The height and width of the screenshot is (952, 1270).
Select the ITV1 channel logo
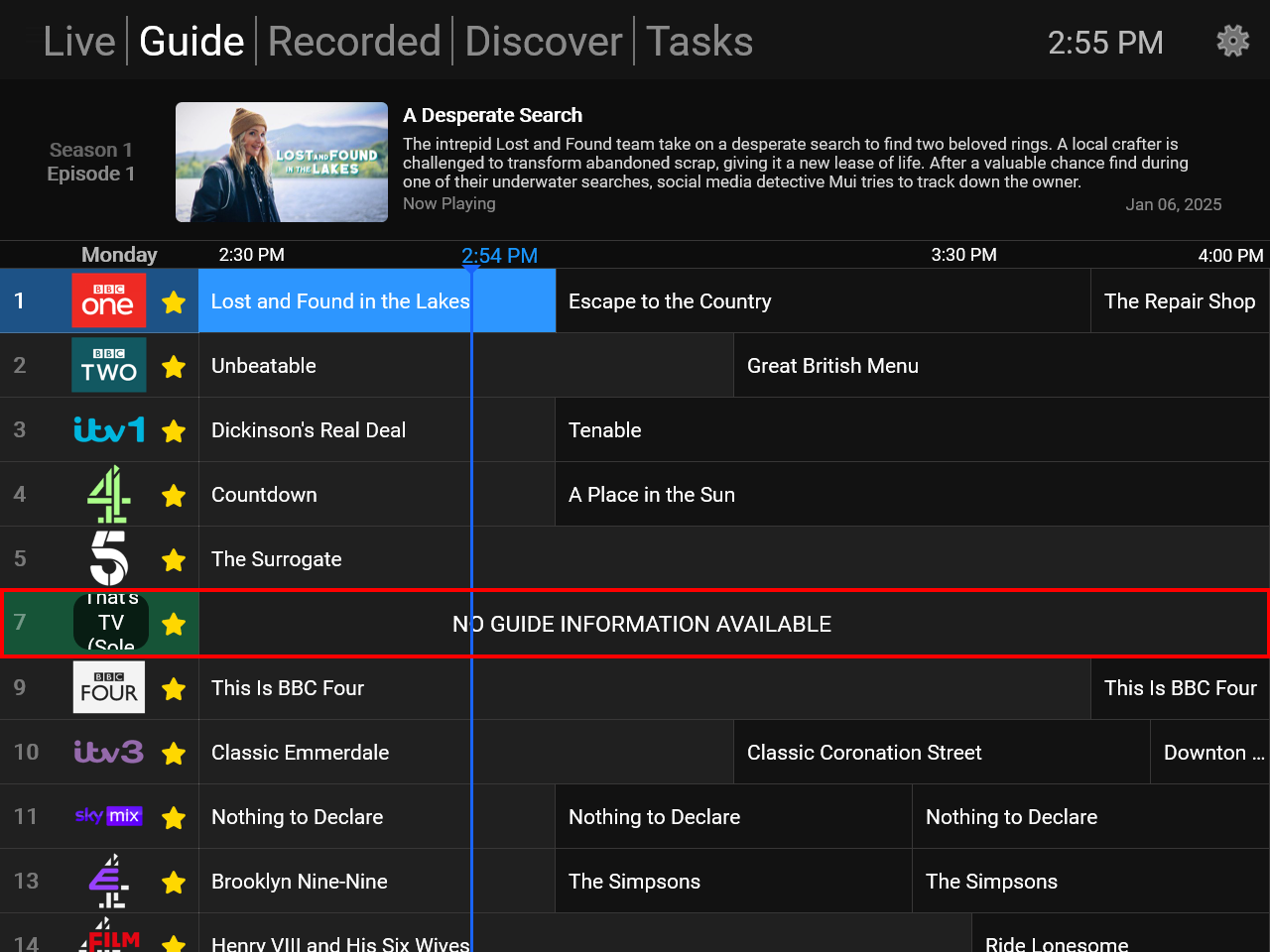(x=109, y=429)
